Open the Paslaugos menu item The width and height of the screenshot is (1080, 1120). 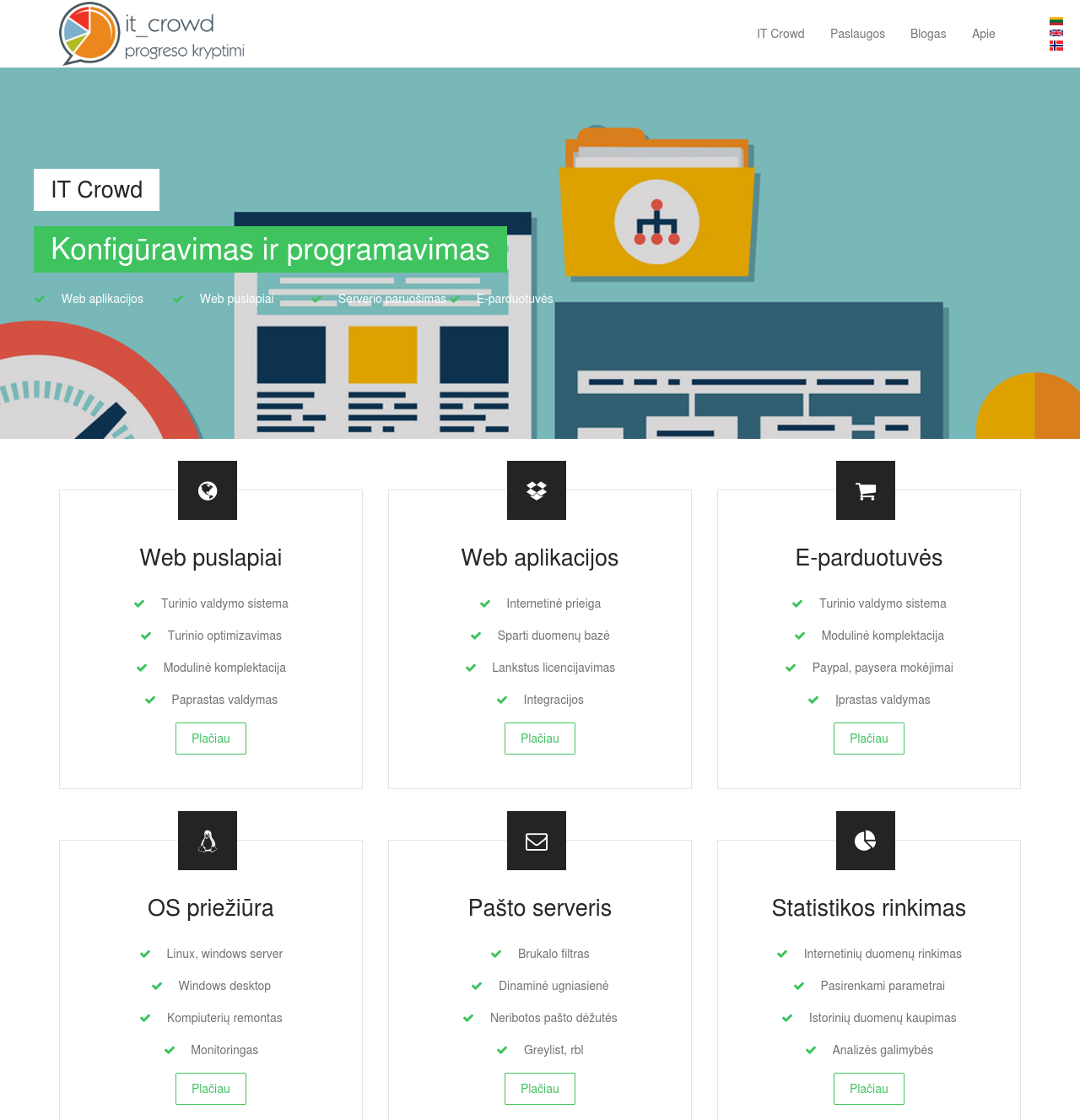click(857, 34)
